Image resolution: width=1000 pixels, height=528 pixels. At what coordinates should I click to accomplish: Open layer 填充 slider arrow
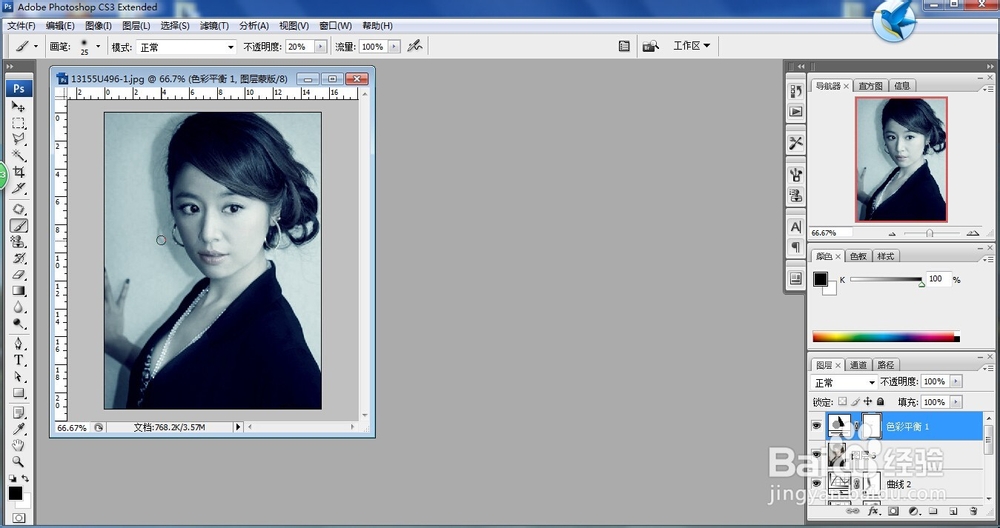[x=955, y=402]
